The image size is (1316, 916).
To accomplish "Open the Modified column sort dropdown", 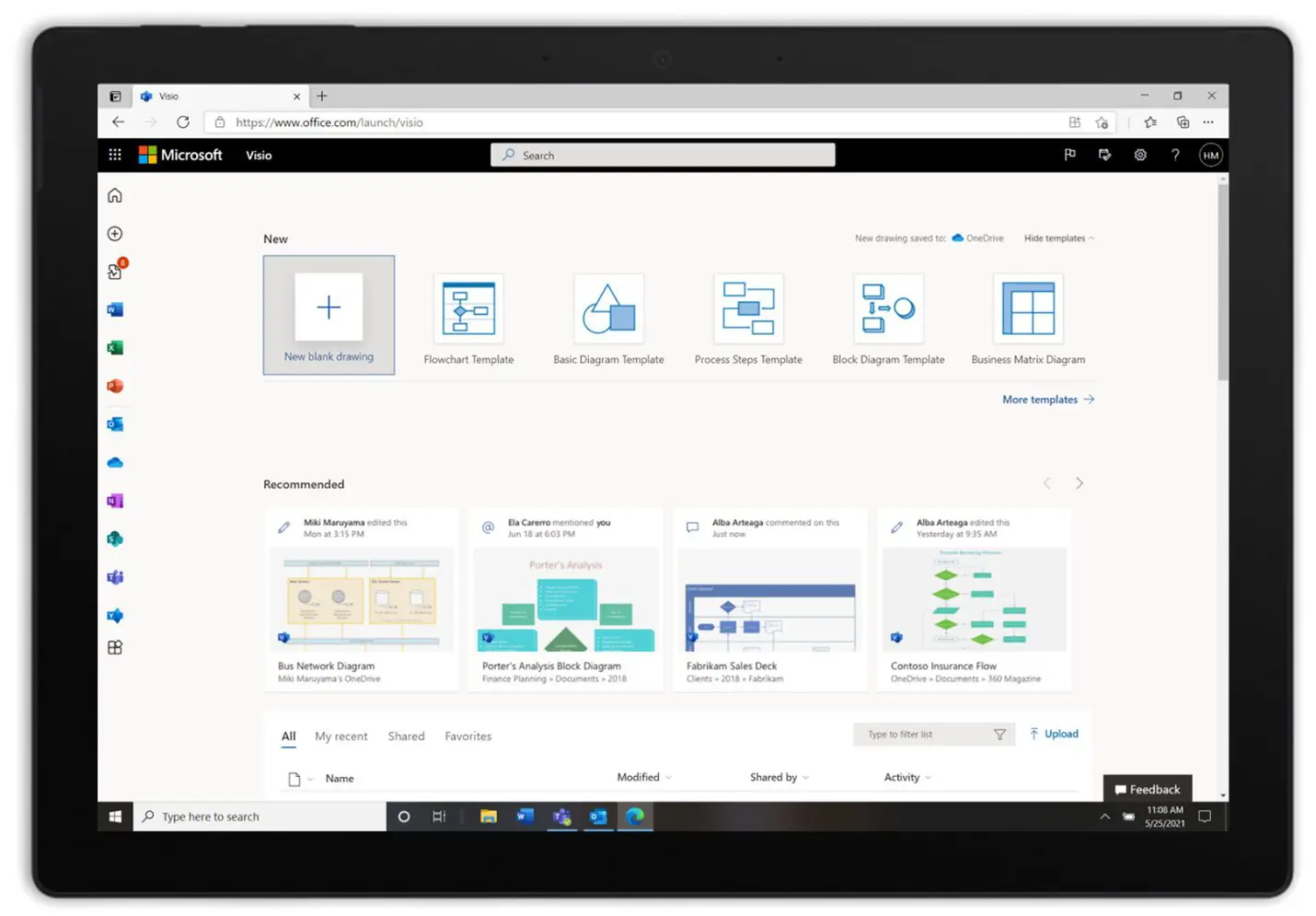I will (668, 778).
